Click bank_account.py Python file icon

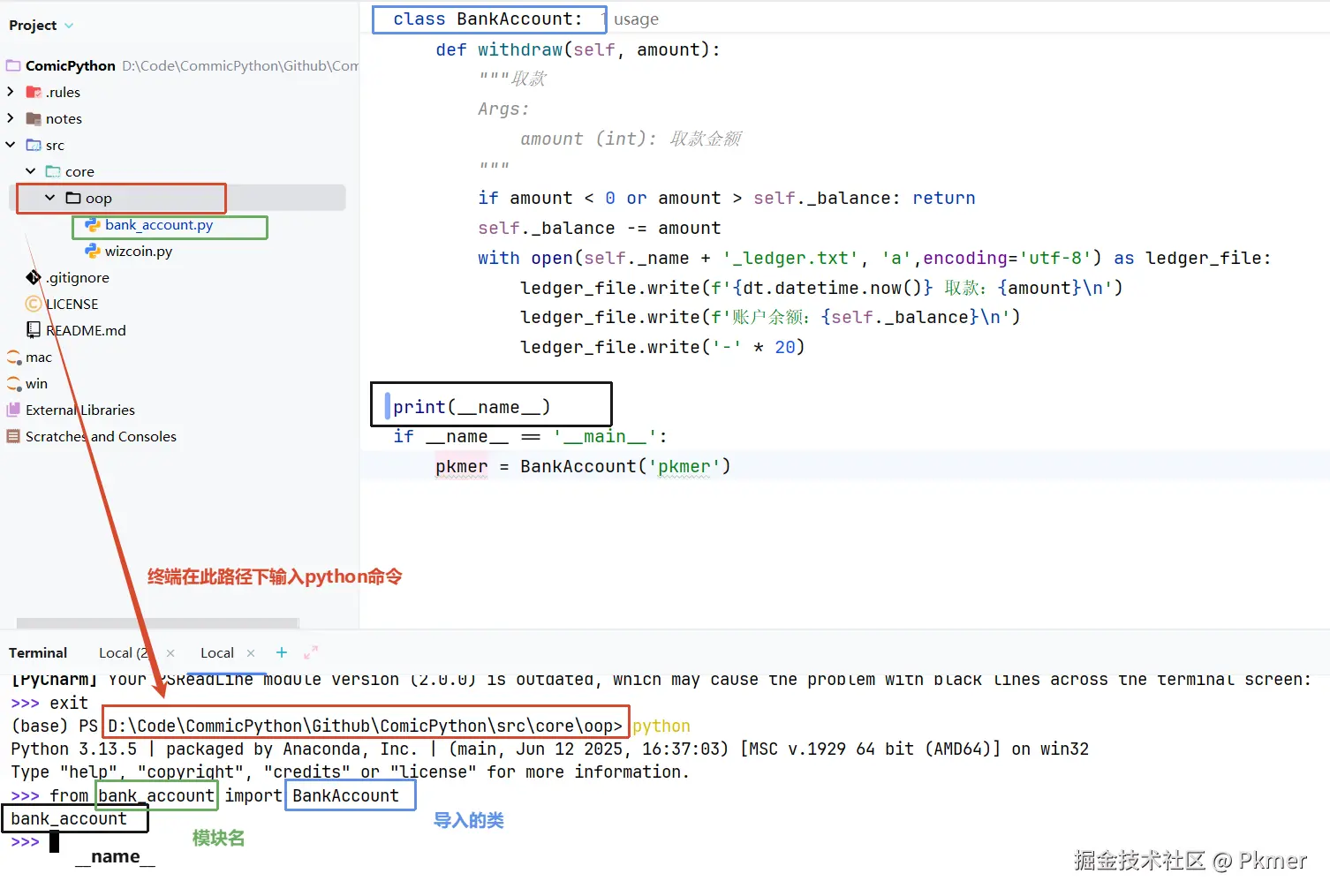(92, 225)
